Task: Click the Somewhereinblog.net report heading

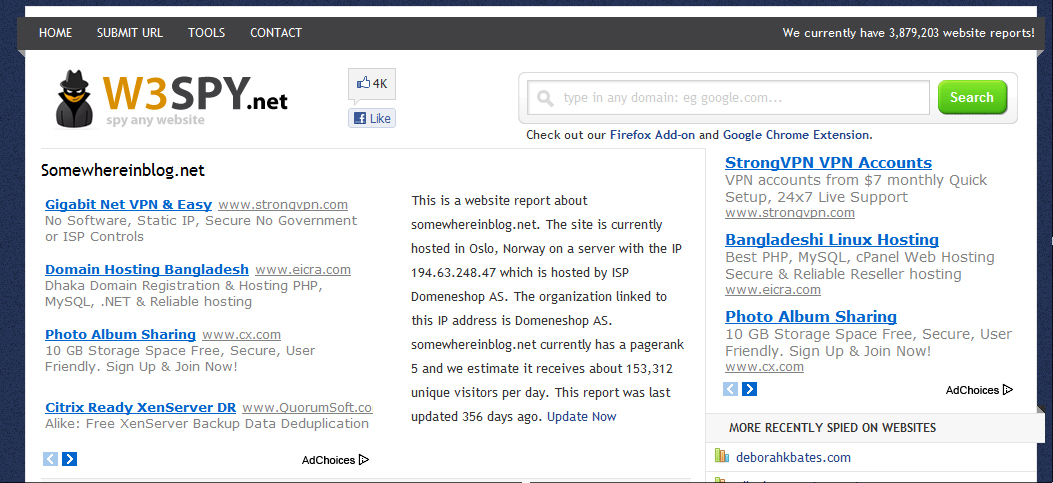Action: click(122, 171)
